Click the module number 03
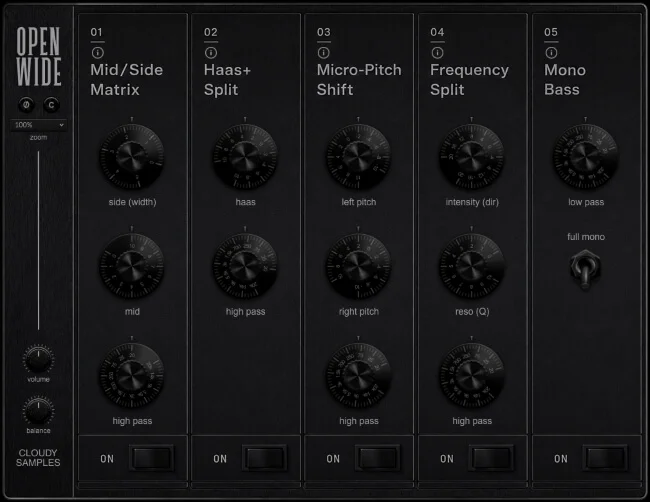 coord(324,32)
